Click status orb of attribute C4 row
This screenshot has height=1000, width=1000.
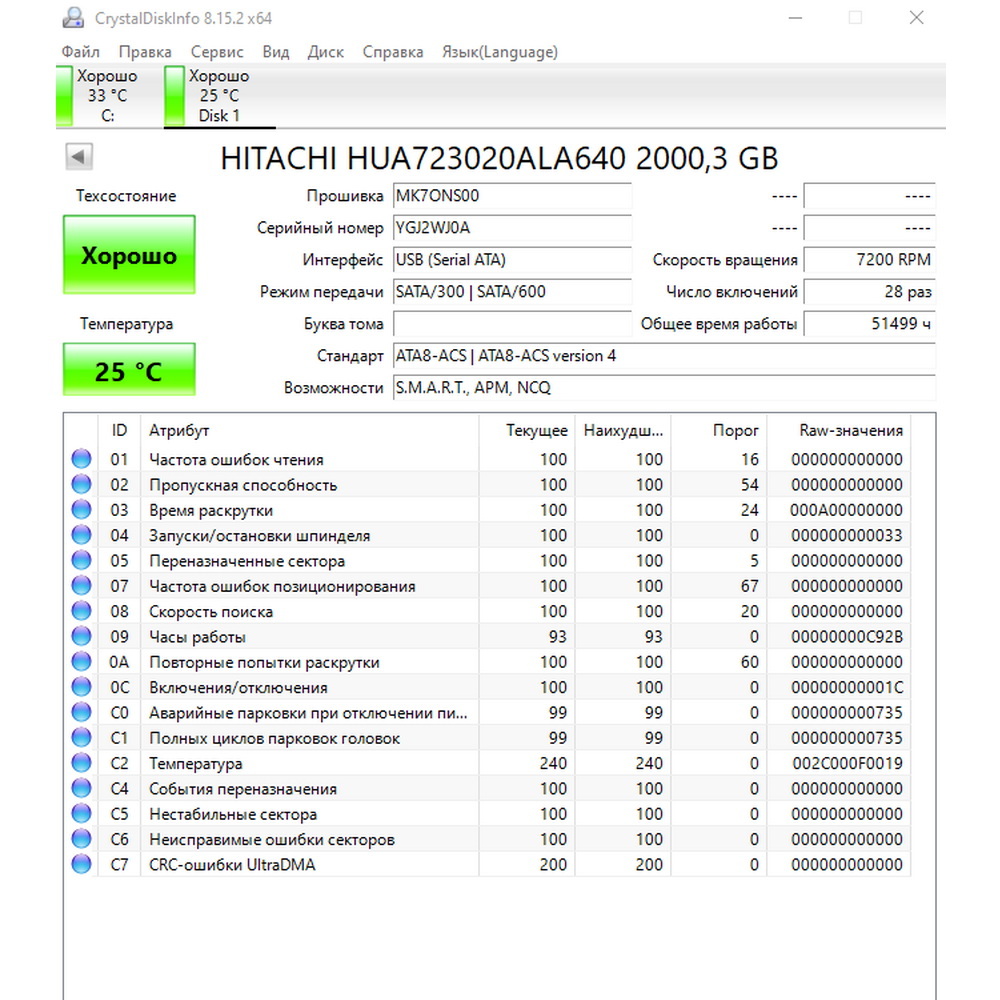tap(81, 788)
